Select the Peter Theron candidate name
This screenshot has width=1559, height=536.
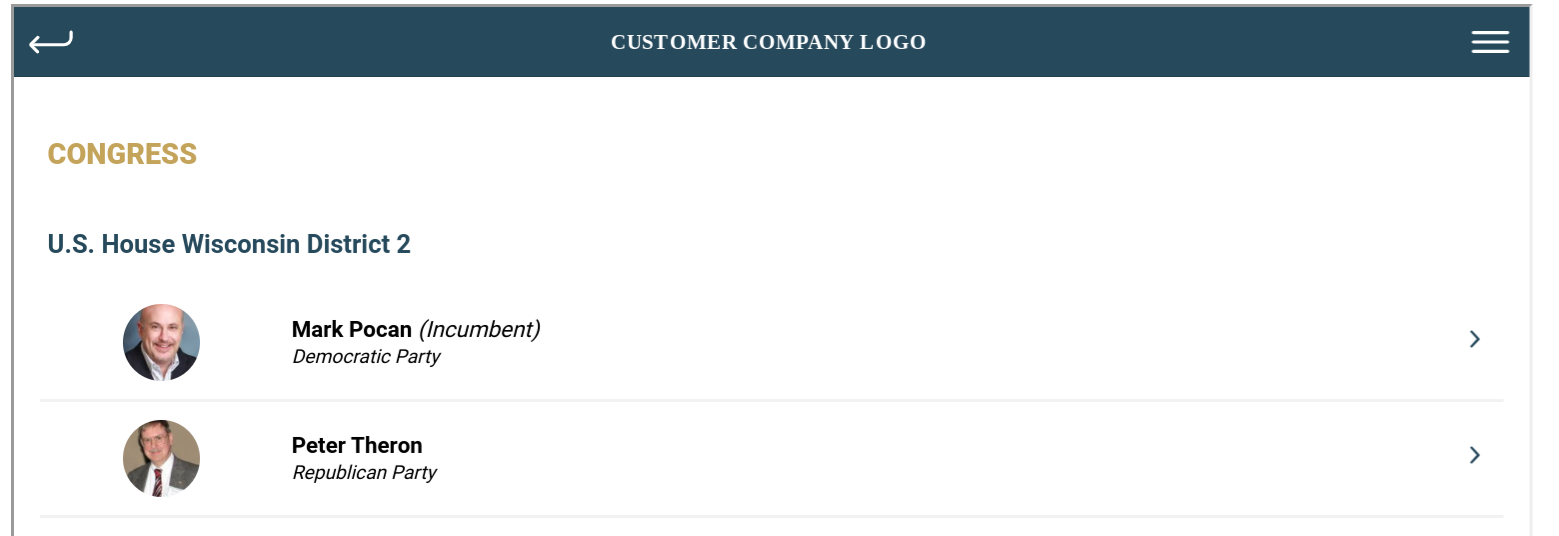point(357,445)
